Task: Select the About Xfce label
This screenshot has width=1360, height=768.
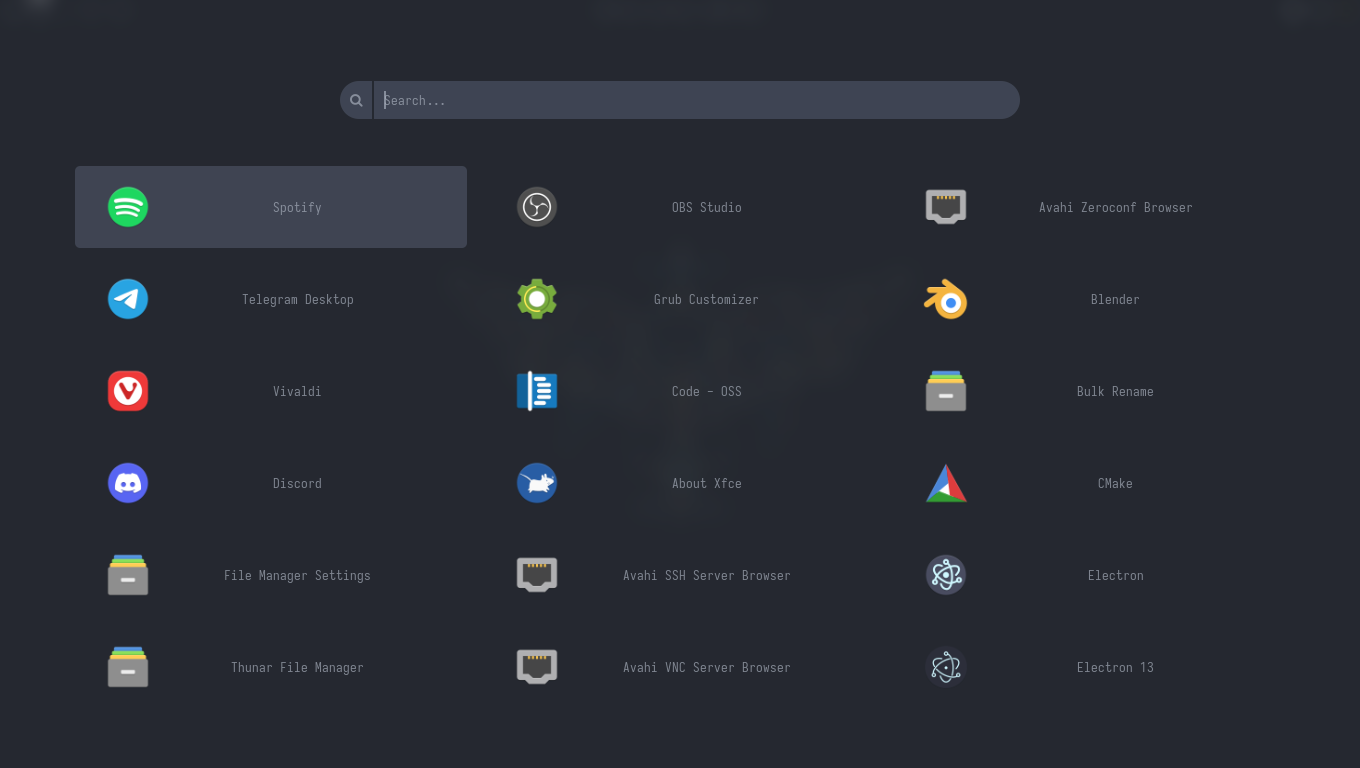Action: [706, 483]
